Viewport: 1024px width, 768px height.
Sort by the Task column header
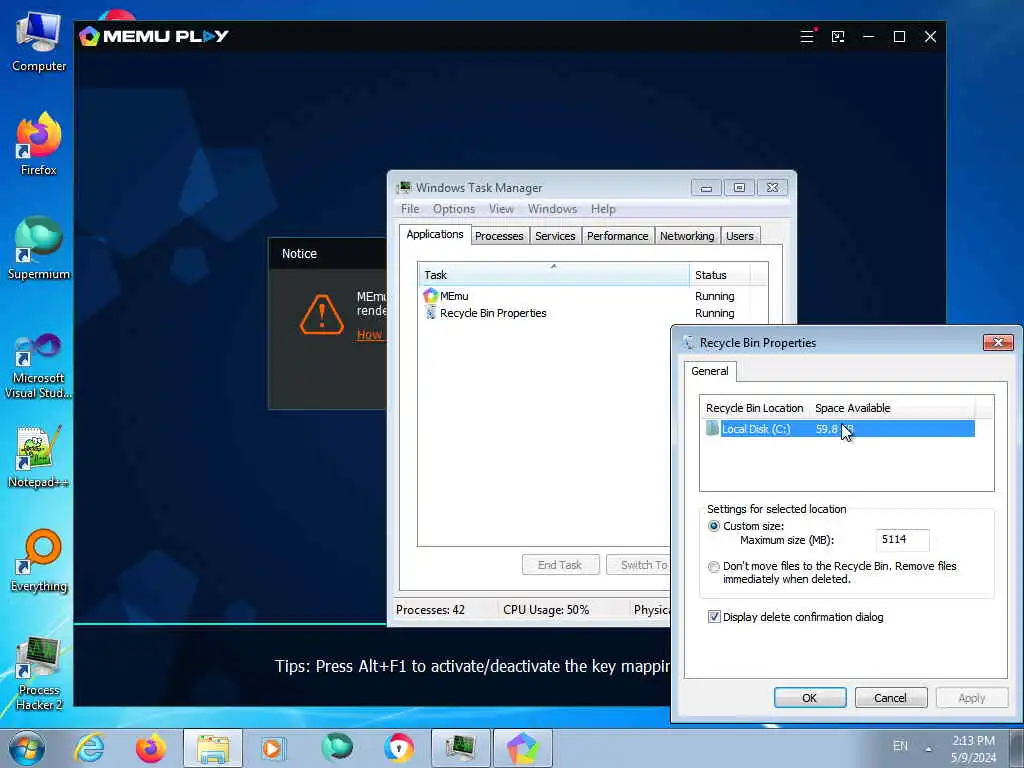(554, 274)
